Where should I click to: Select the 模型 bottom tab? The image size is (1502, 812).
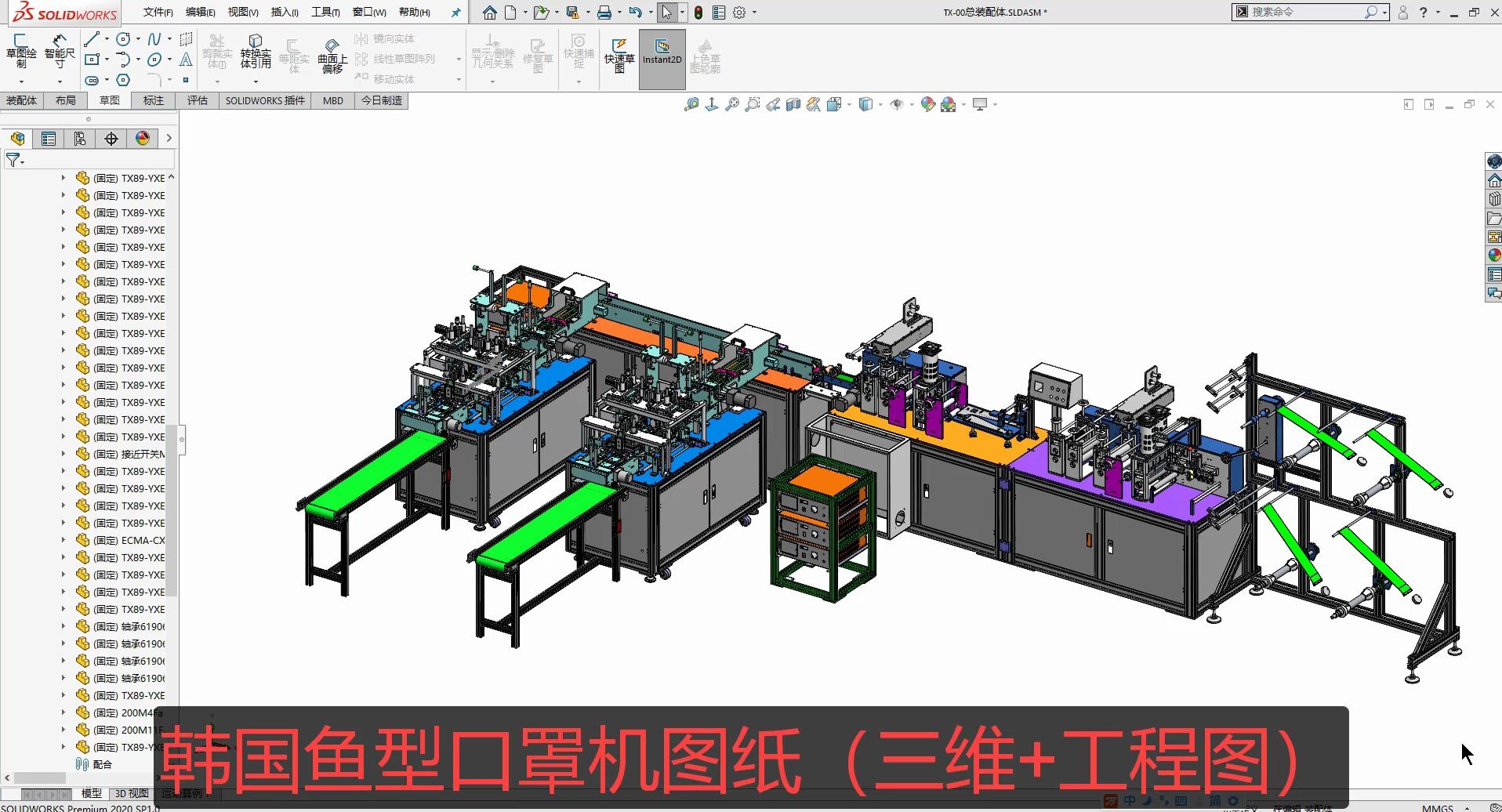click(92, 793)
